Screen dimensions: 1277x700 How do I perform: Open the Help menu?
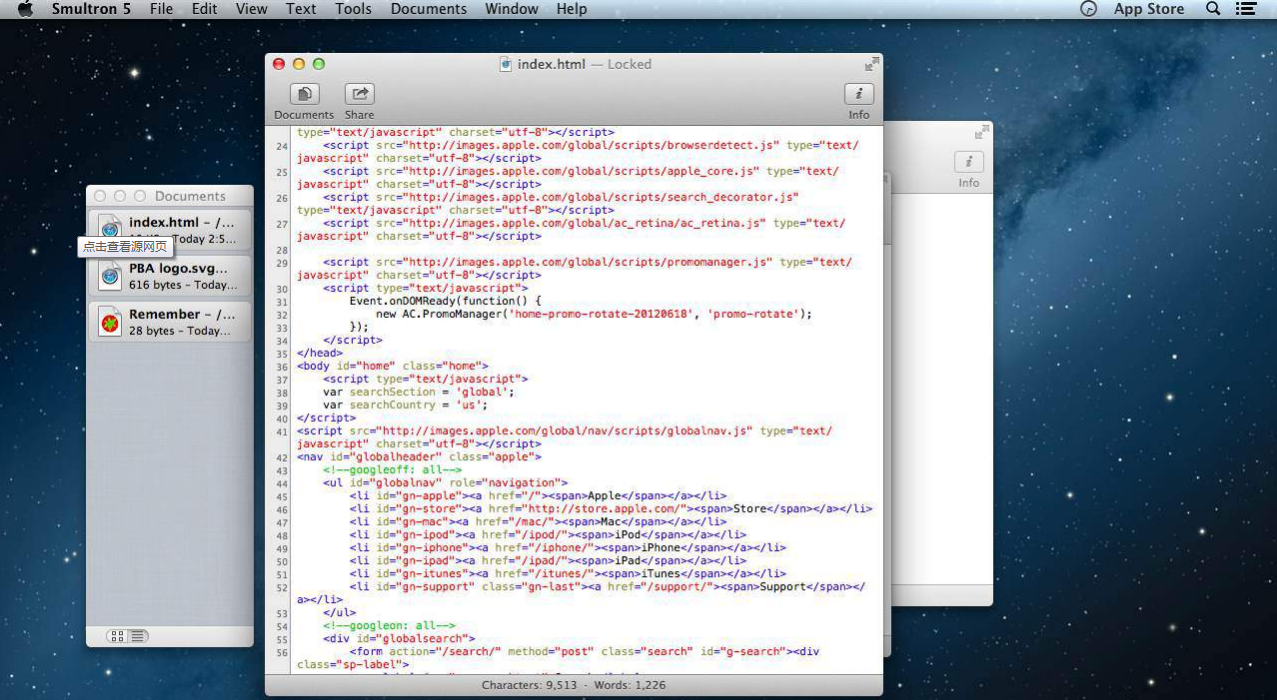[571, 9]
